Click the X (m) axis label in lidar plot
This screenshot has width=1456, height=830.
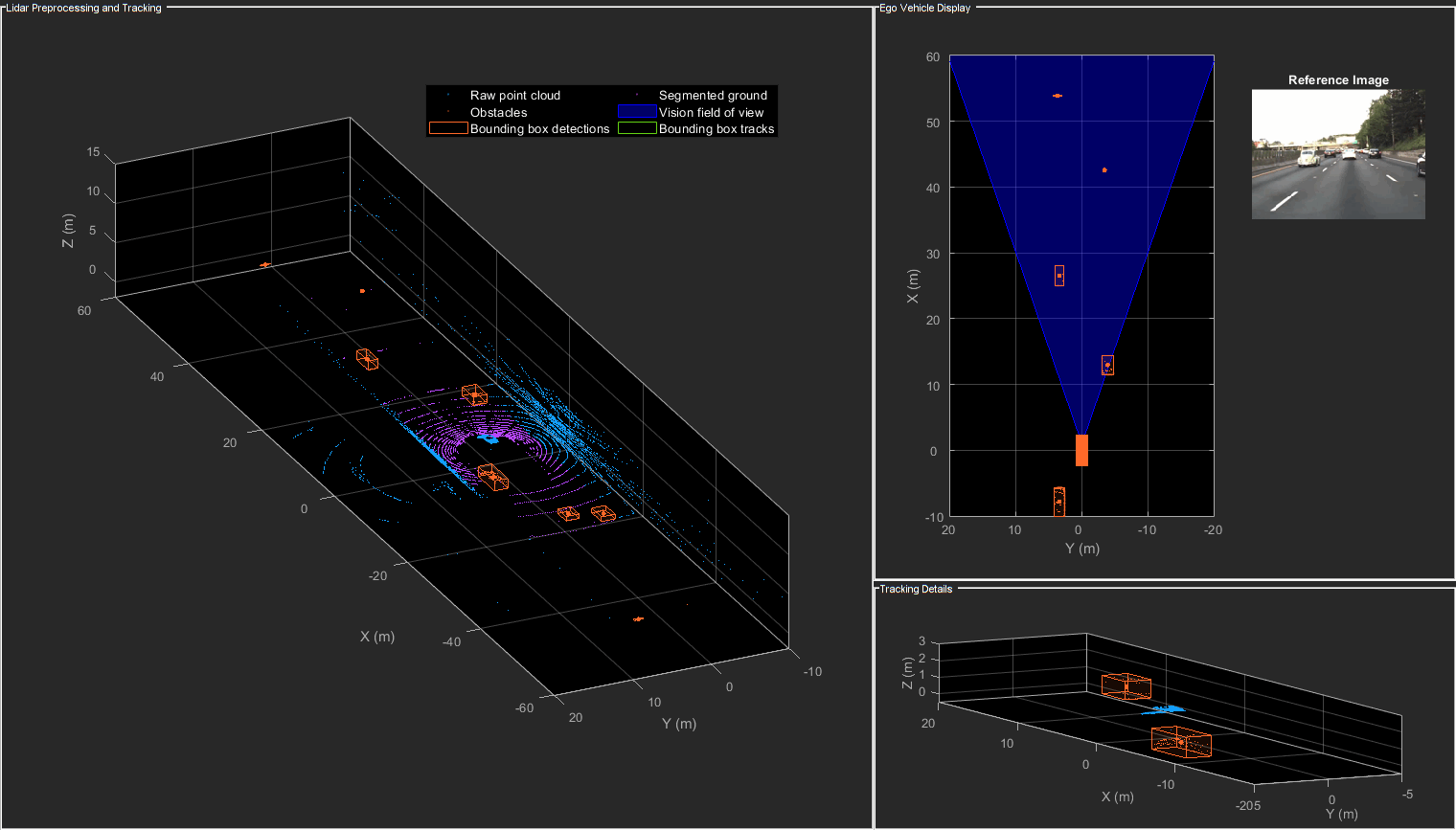click(377, 637)
